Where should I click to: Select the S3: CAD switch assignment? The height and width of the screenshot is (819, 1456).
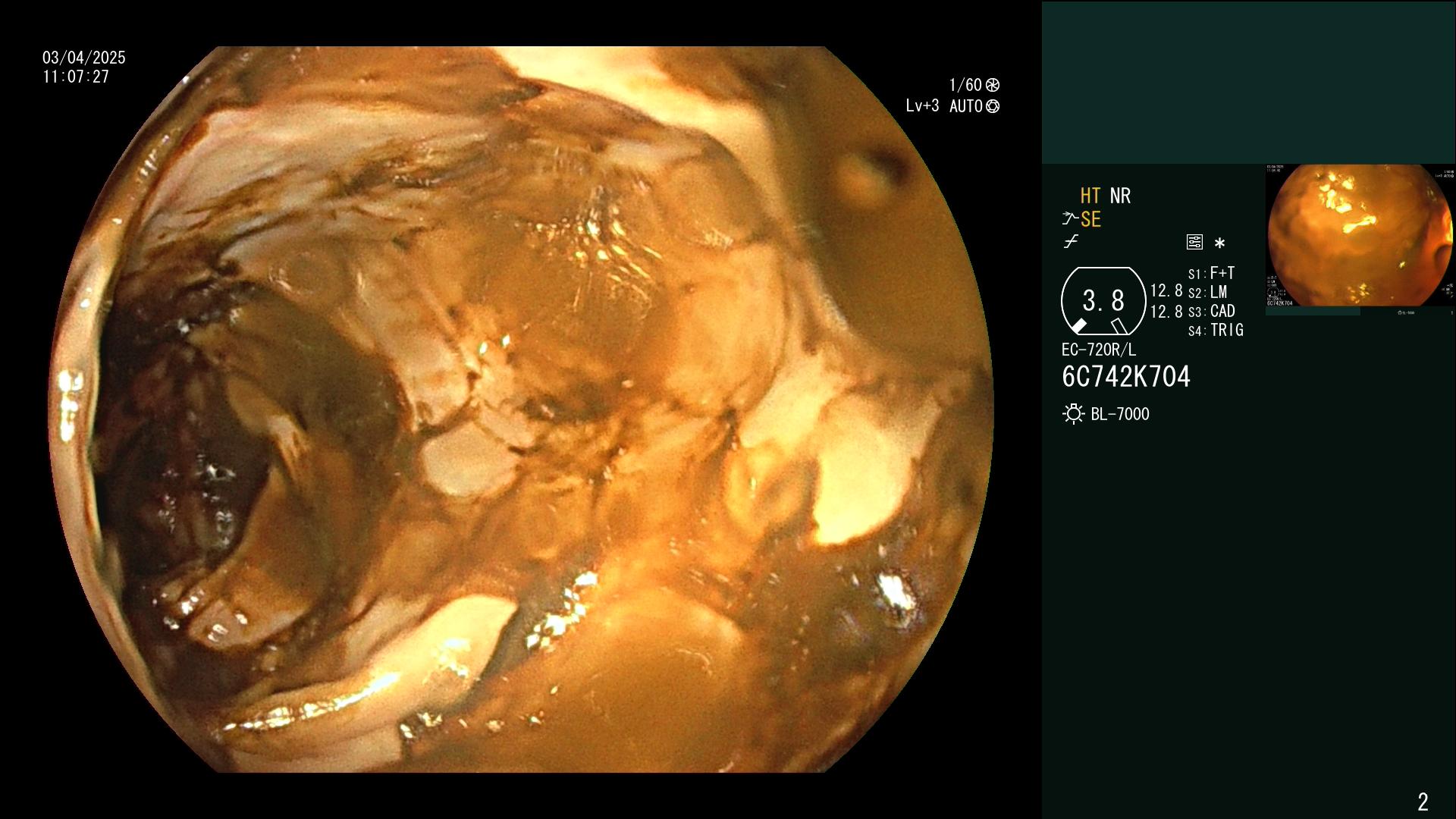1211,311
